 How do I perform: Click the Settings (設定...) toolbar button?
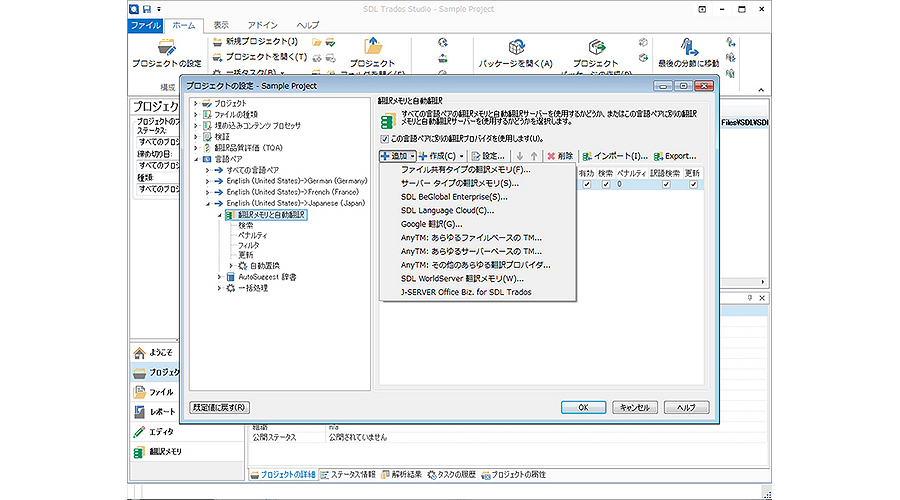(x=488, y=156)
